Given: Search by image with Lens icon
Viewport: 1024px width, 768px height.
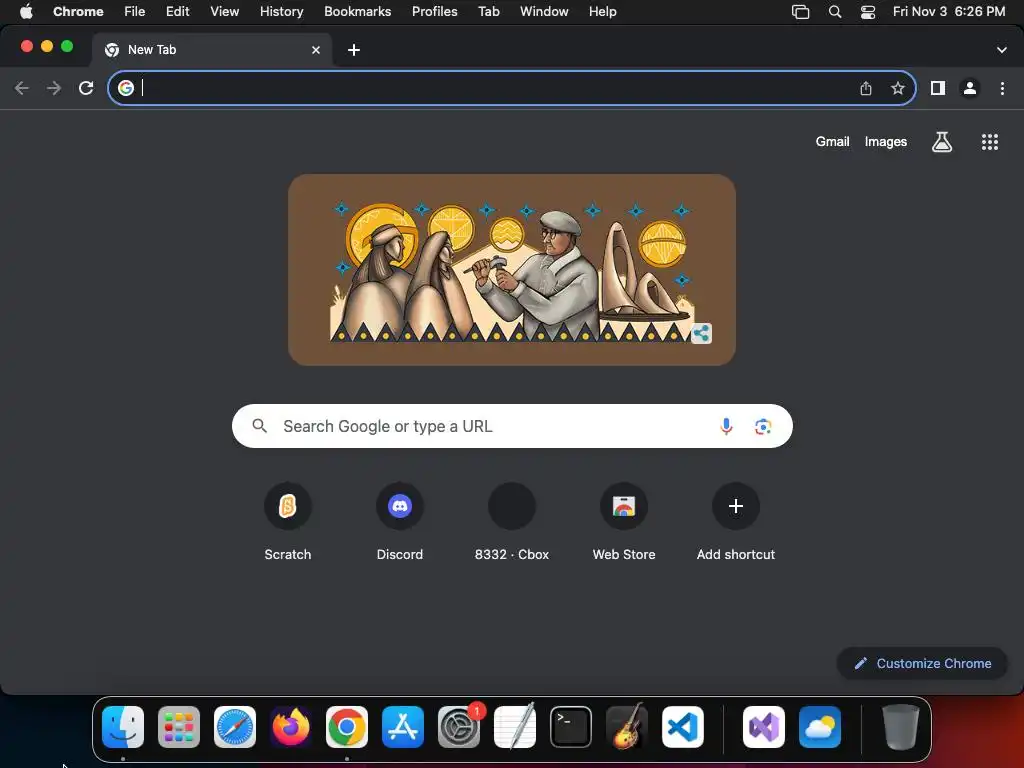Looking at the screenshot, I should coord(763,426).
